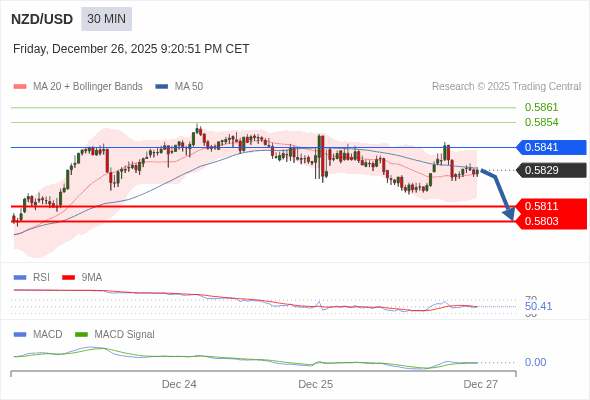
Task: Click the blue MACD legend swatch
Action: pyautogui.click(x=20, y=335)
